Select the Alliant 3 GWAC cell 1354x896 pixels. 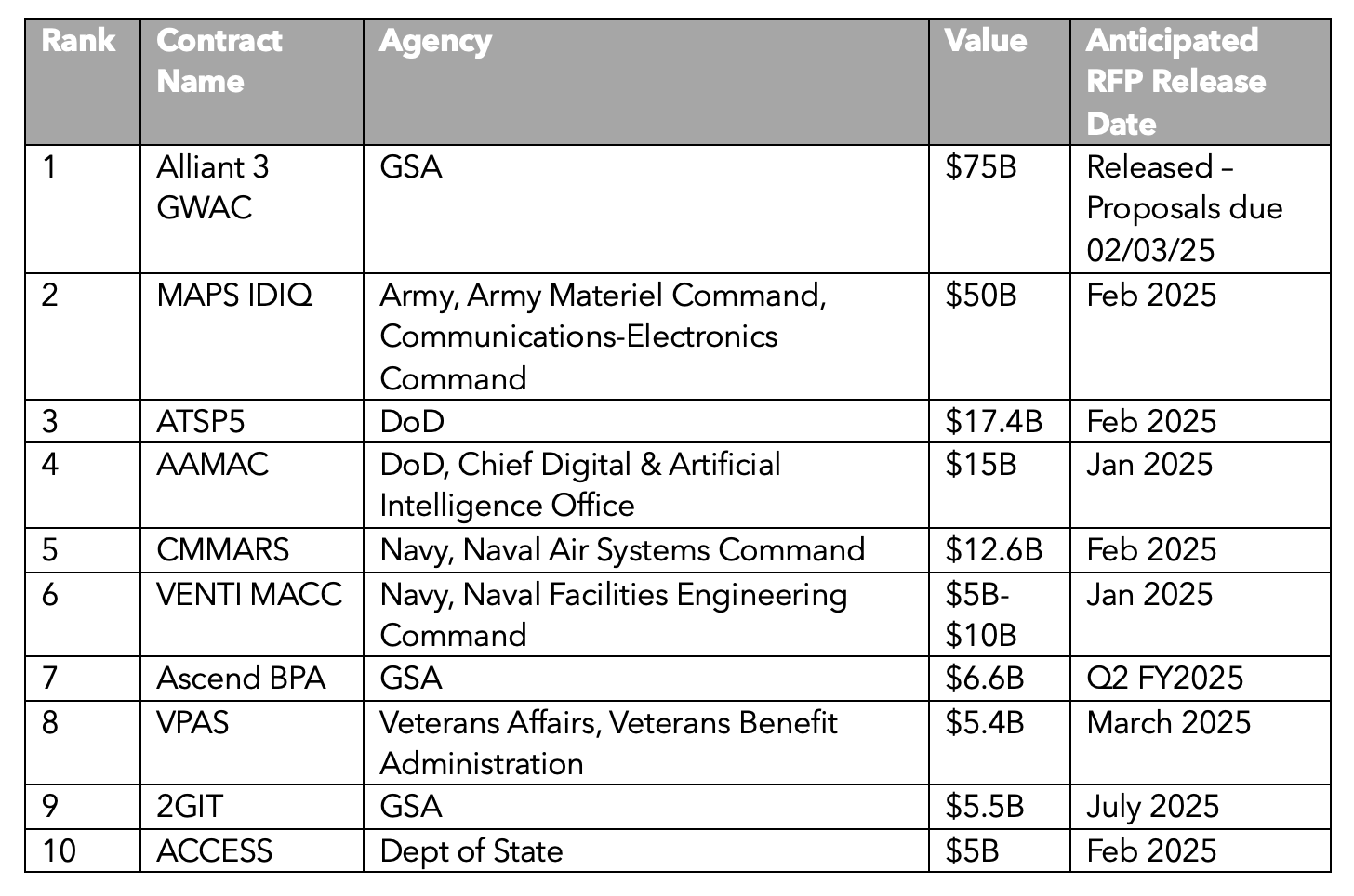click(251, 209)
